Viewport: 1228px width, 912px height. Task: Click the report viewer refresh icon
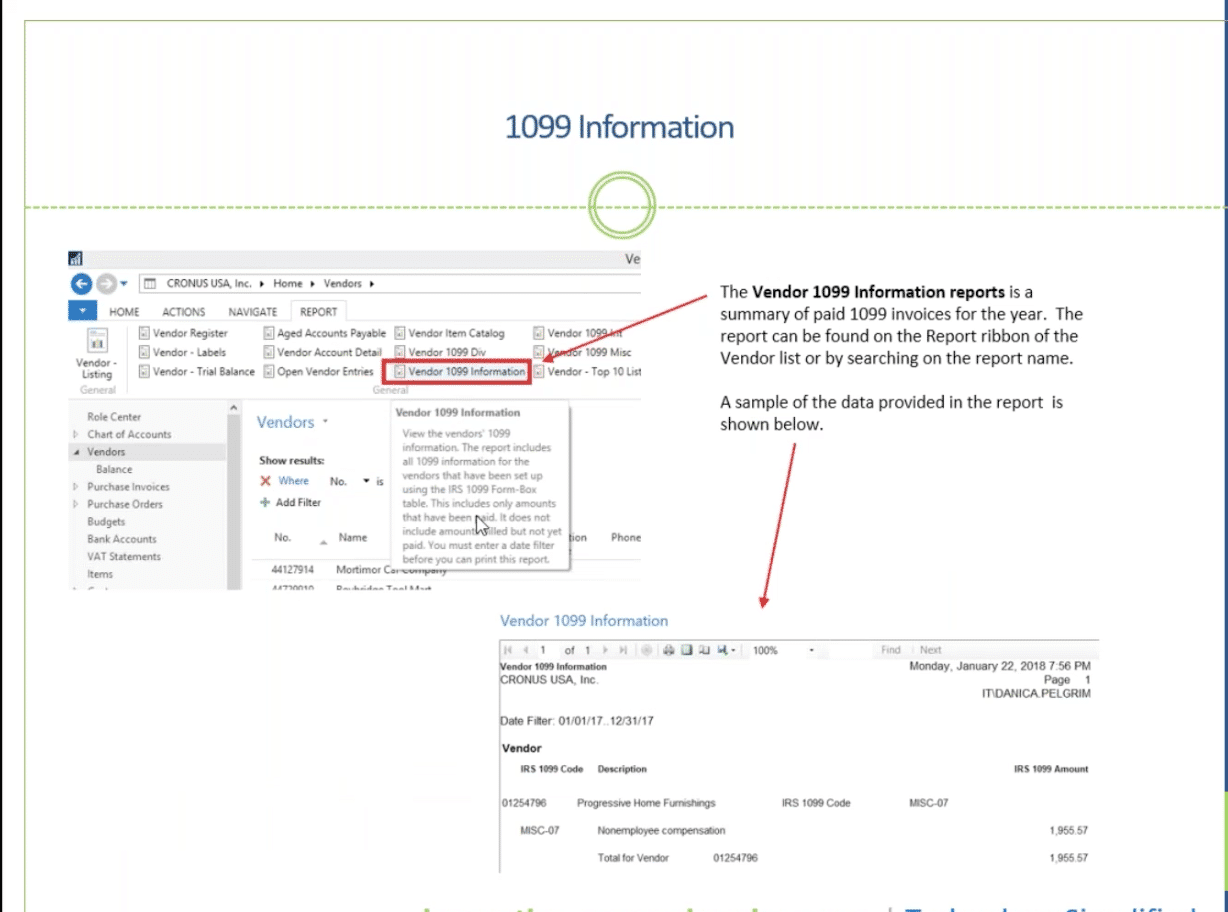tap(647, 650)
